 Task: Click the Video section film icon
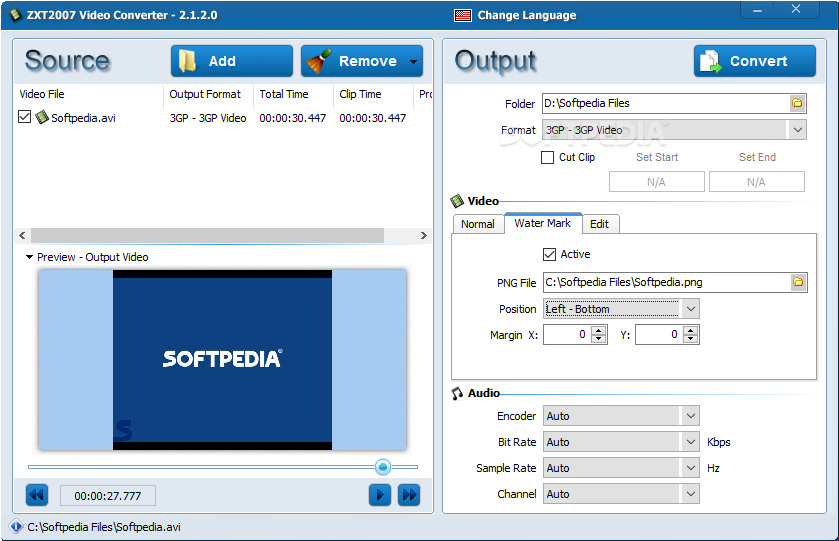tap(457, 201)
